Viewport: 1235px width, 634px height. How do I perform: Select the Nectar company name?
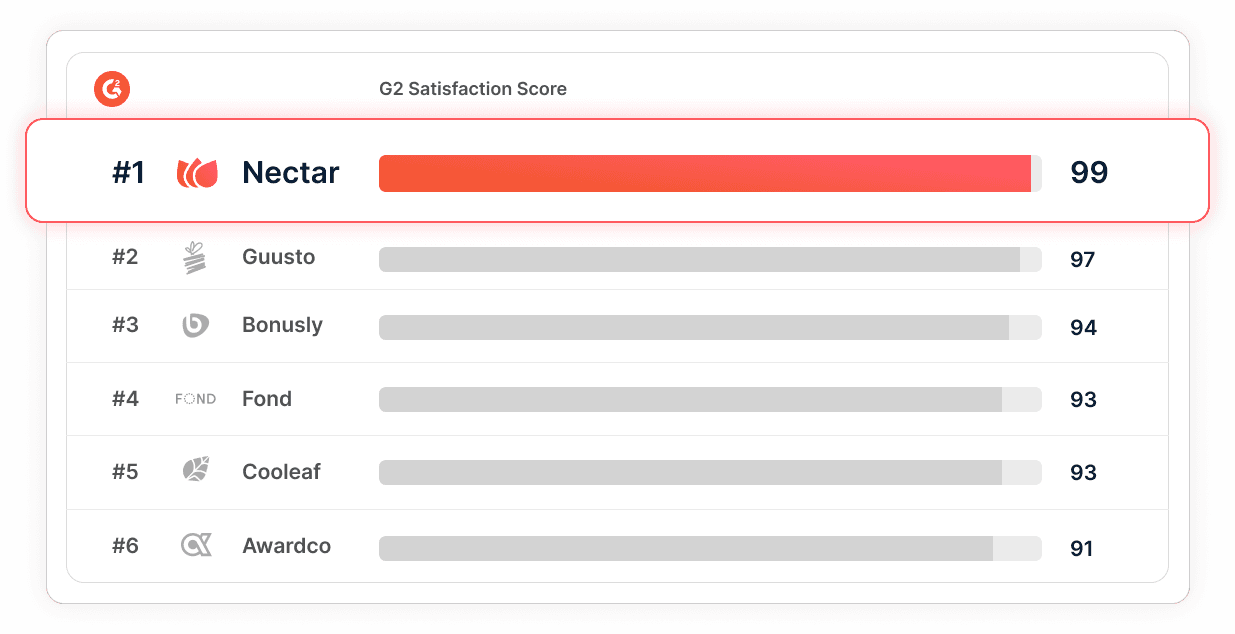(291, 173)
